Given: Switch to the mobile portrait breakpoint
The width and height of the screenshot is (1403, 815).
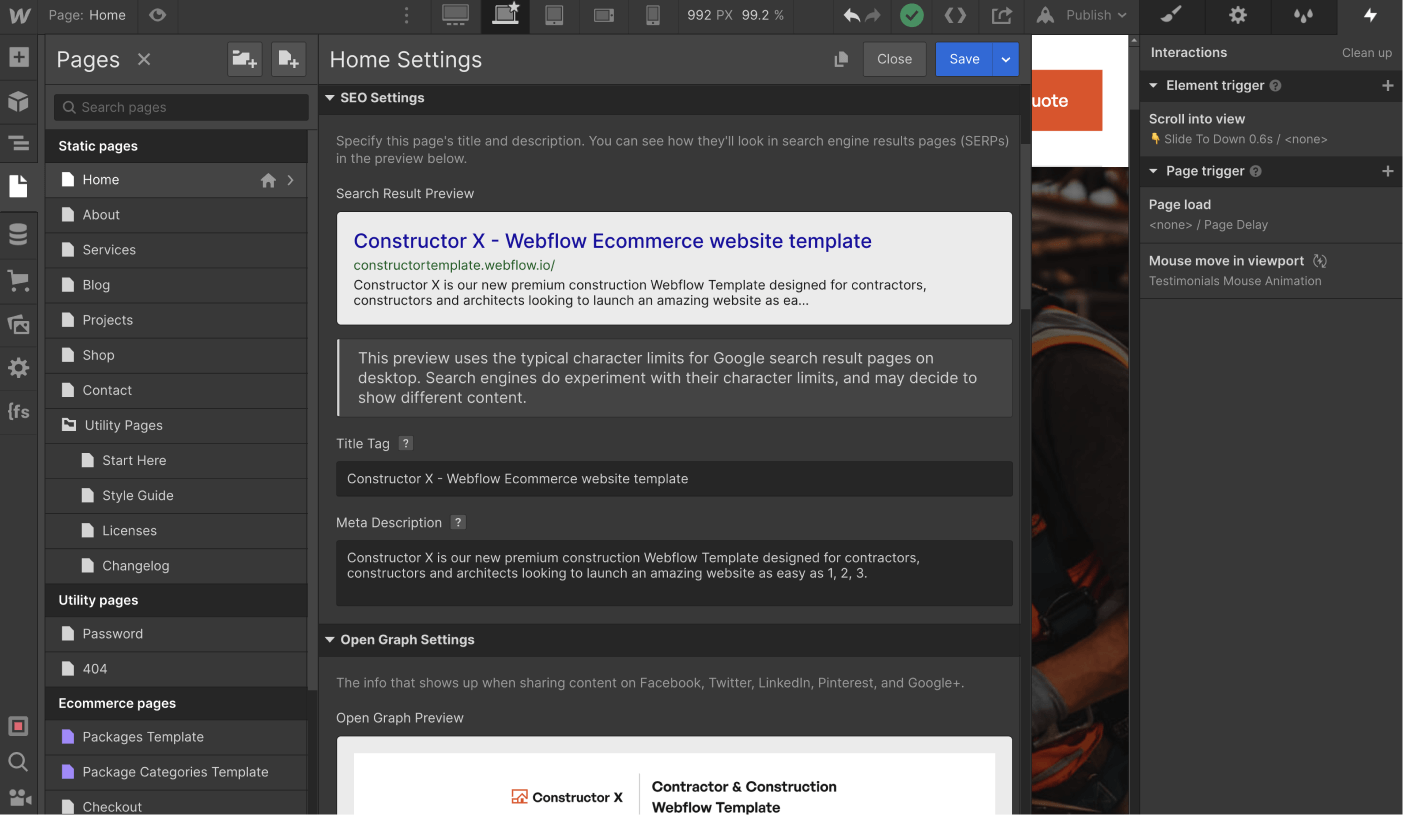Looking at the screenshot, I should point(653,16).
